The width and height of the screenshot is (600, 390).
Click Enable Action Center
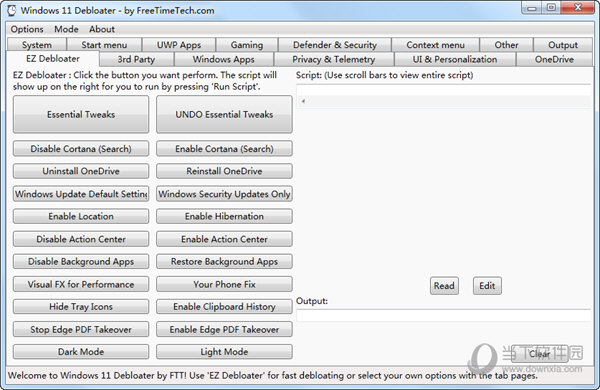[224, 239]
